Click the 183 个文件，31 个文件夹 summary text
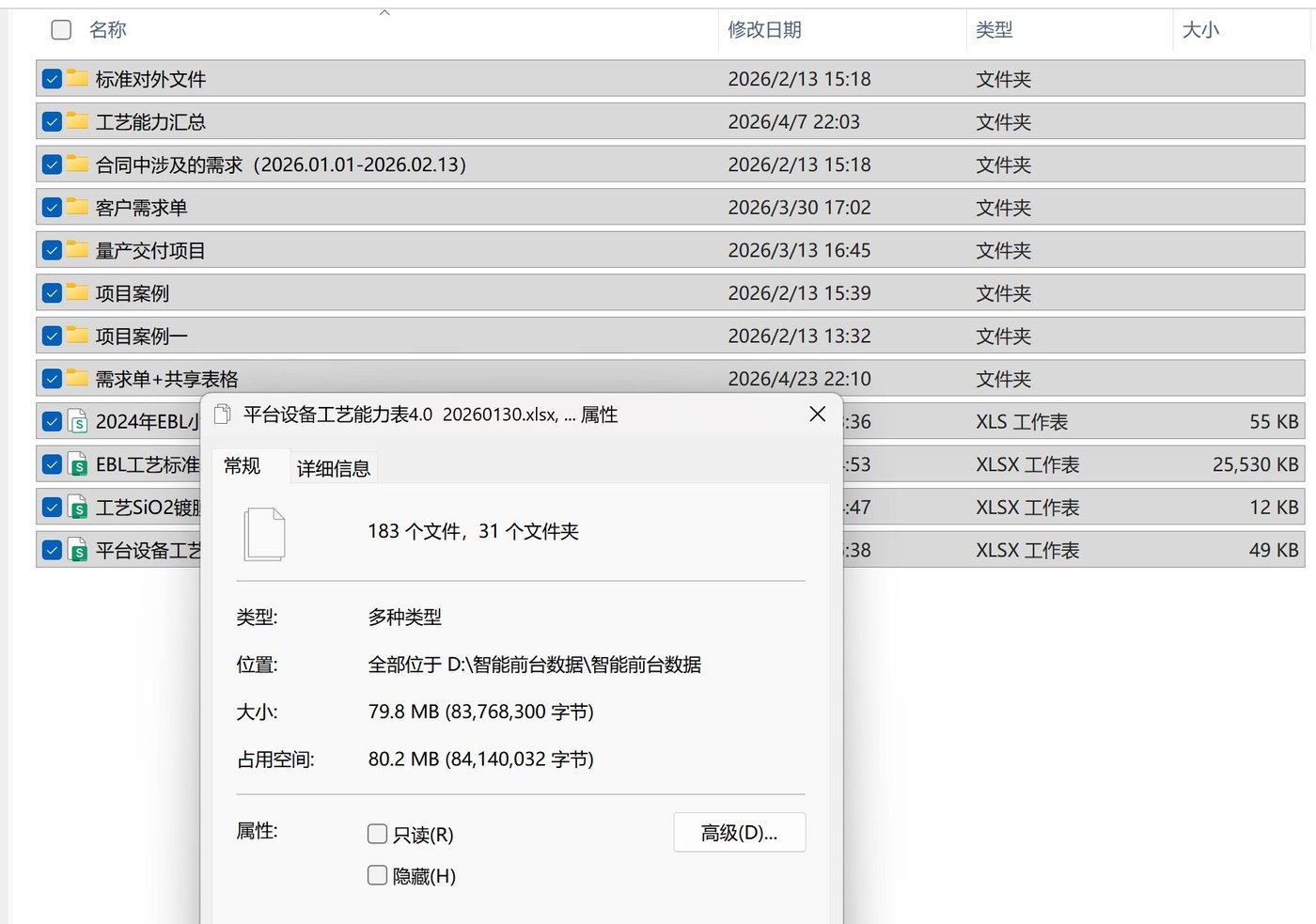This screenshot has height=924, width=1316. tap(473, 531)
